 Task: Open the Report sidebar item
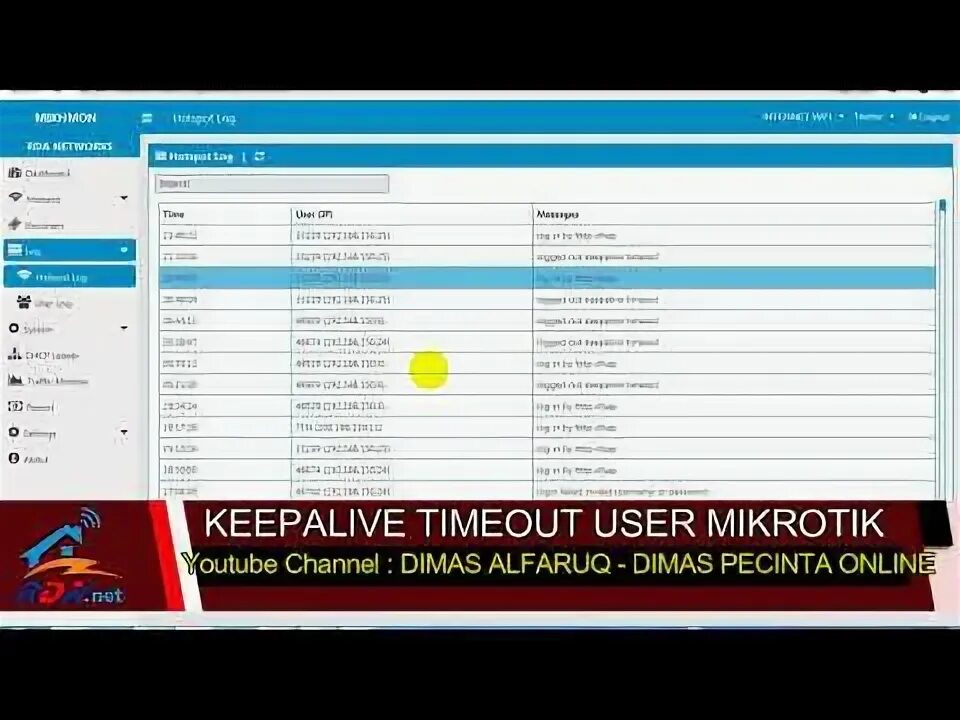pyautogui.click(x=69, y=407)
